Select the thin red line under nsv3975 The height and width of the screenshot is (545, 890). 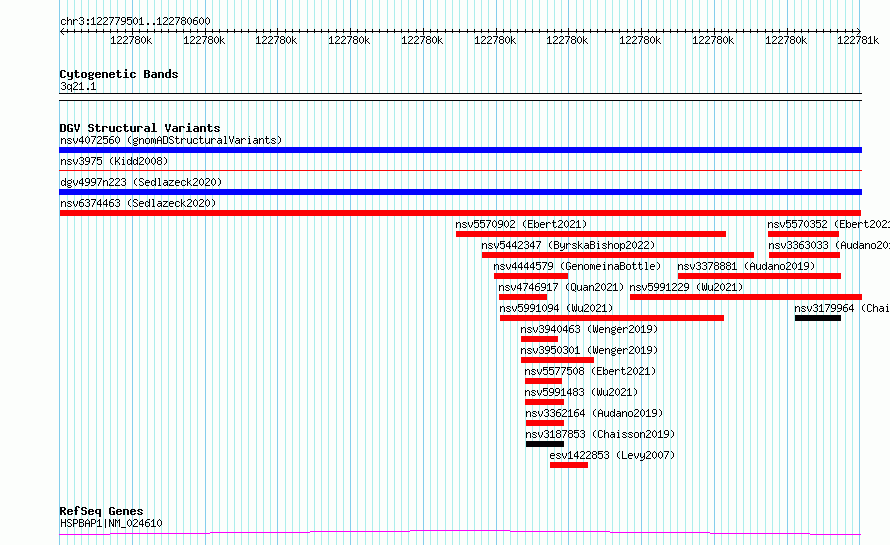point(460,170)
